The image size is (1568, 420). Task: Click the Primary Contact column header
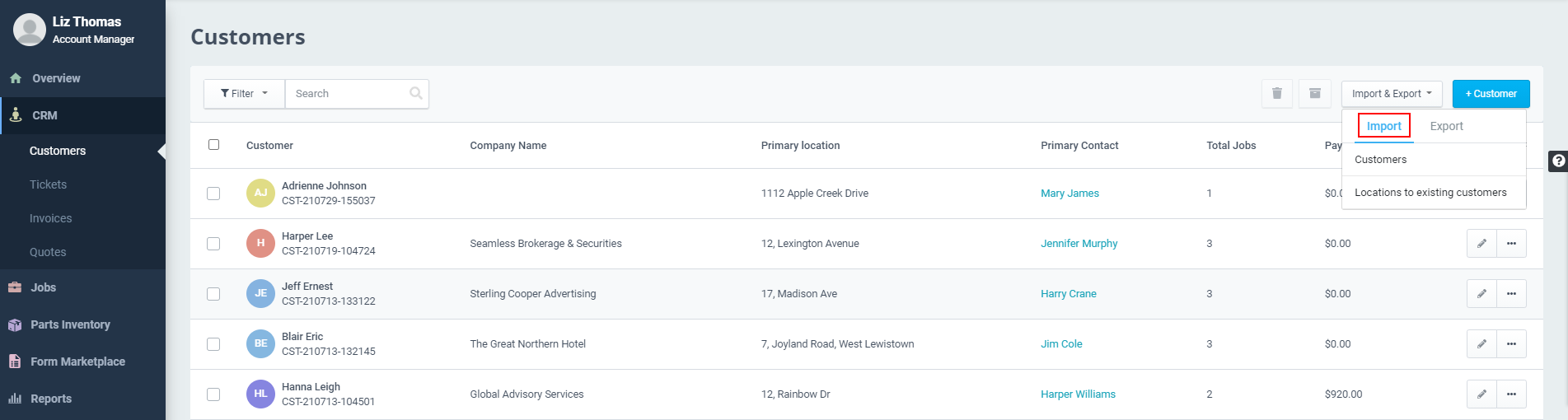tap(1079, 146)
